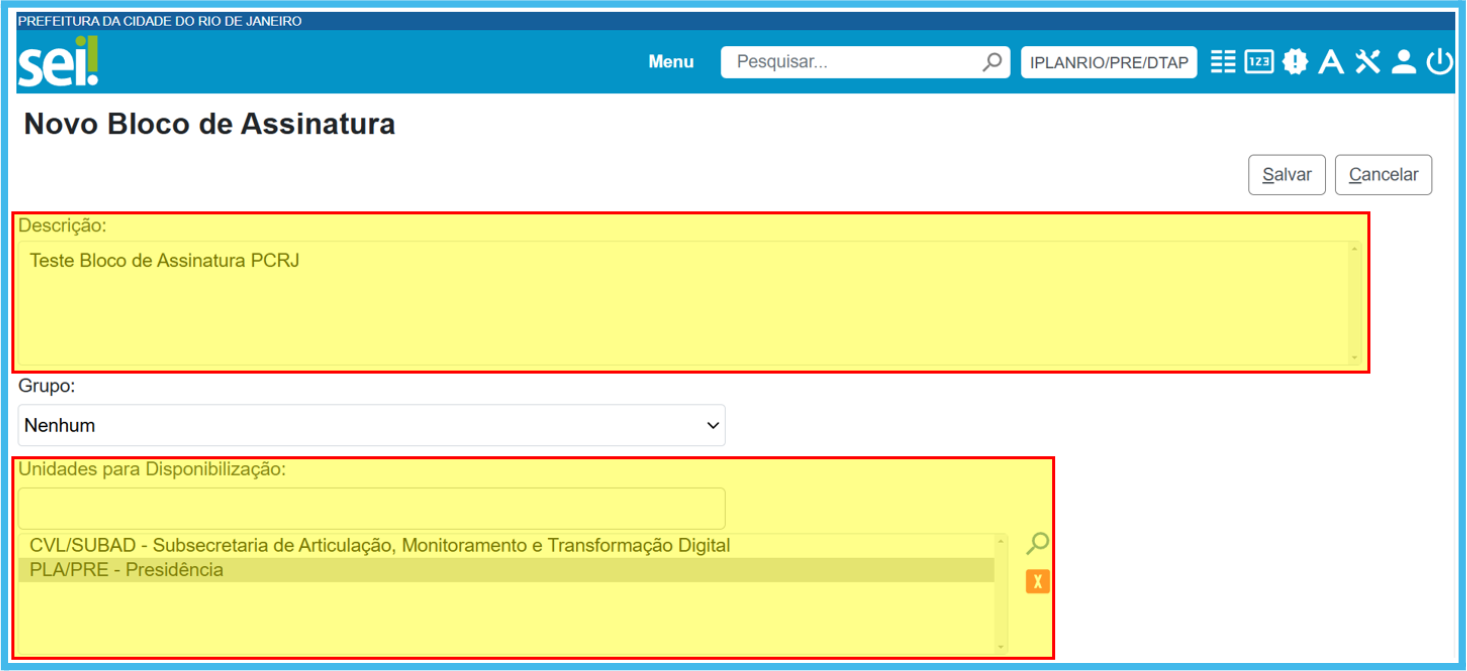1467x671 pixels.
Task: Click the letter A font icon
Action: pos(1330,62)
